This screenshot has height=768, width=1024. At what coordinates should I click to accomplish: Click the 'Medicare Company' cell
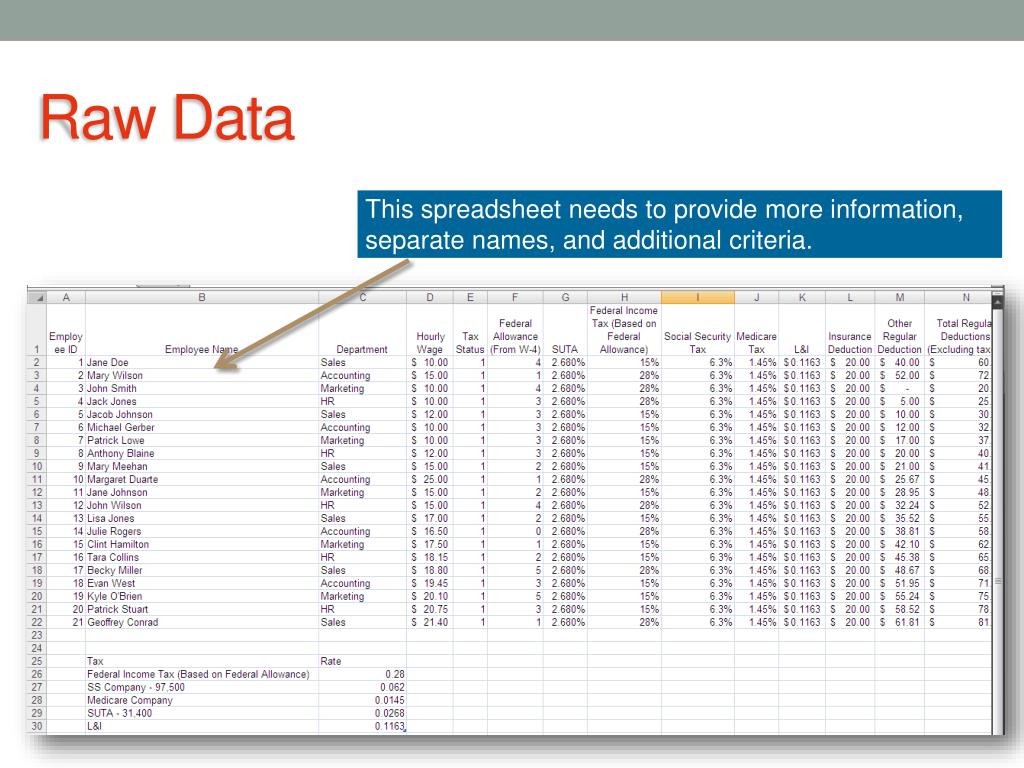(202, 701)
